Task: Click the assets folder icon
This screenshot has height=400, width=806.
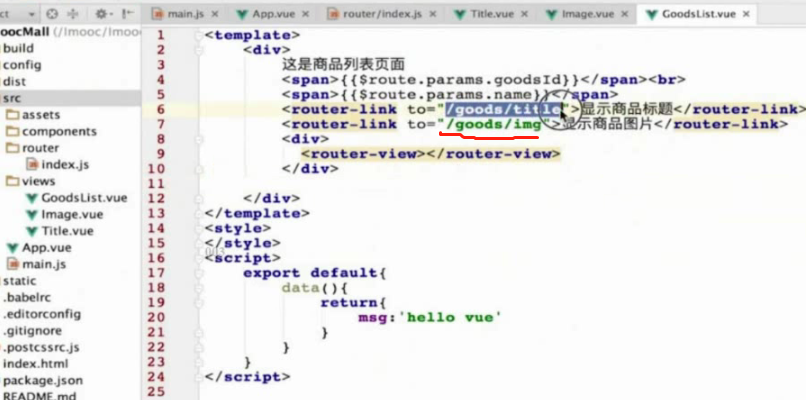Action: 12,114
